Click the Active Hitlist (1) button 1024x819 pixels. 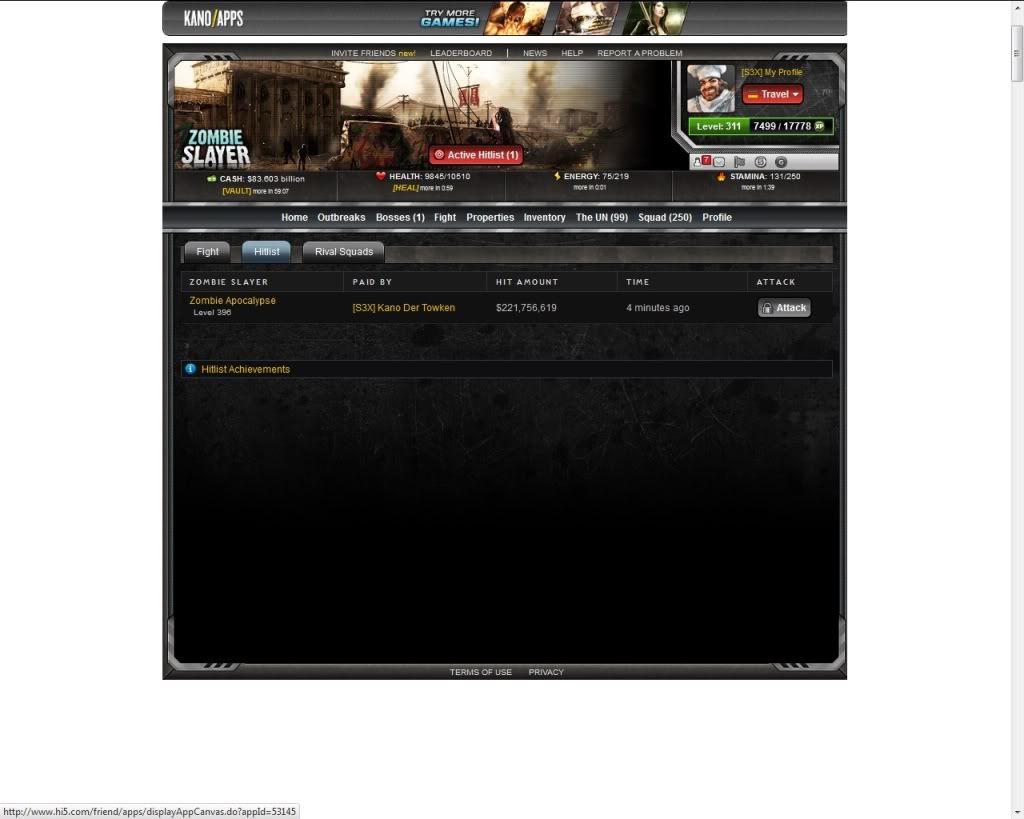click(476, 155)
